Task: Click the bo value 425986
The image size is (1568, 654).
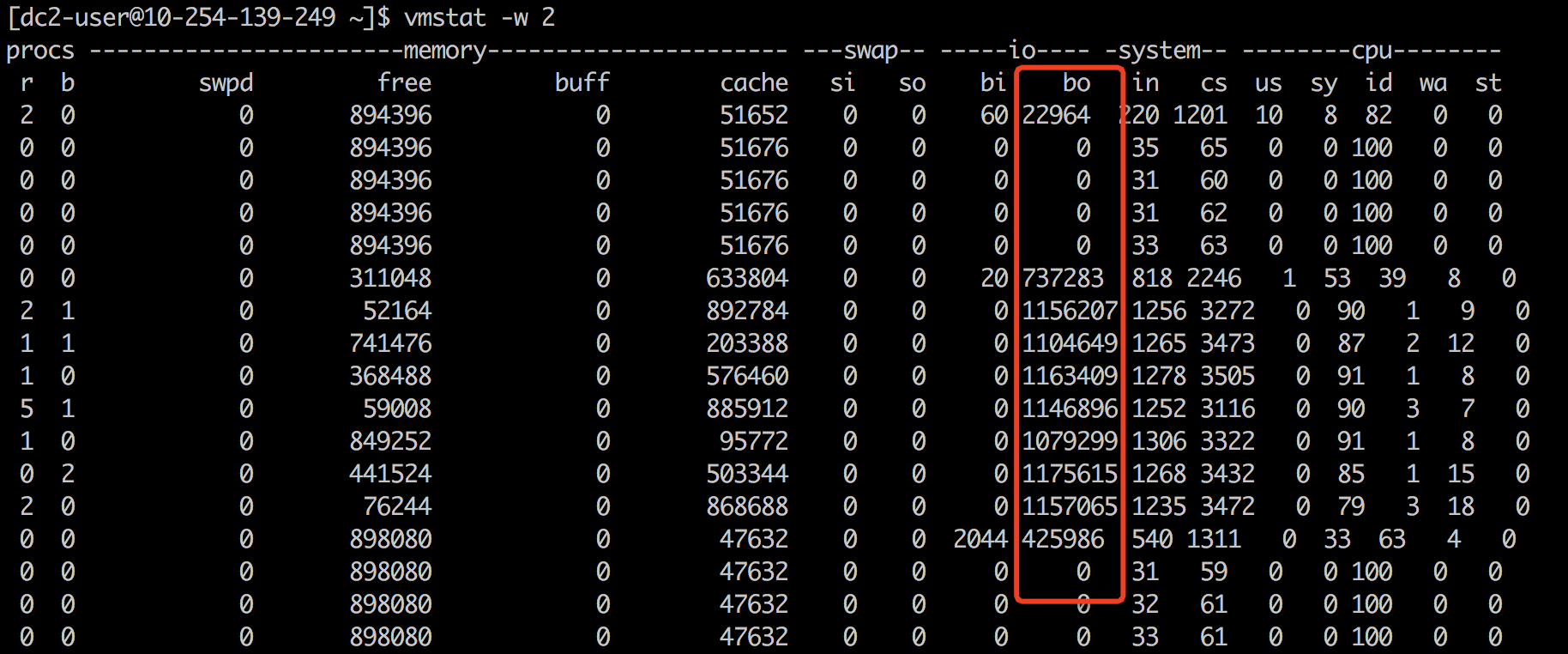Action: click(1063, 539)
